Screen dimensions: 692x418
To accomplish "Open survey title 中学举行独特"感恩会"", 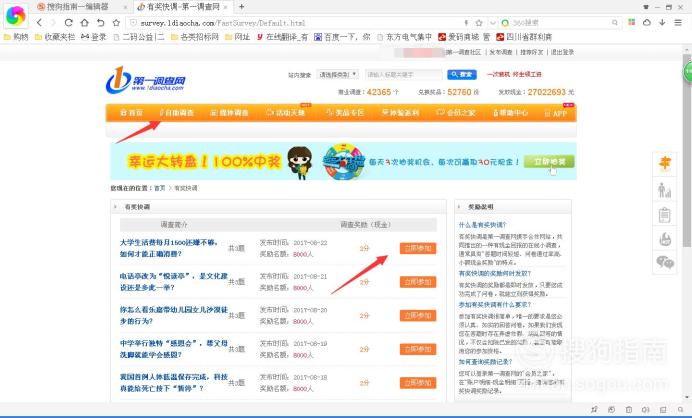I will click(174, 349).
